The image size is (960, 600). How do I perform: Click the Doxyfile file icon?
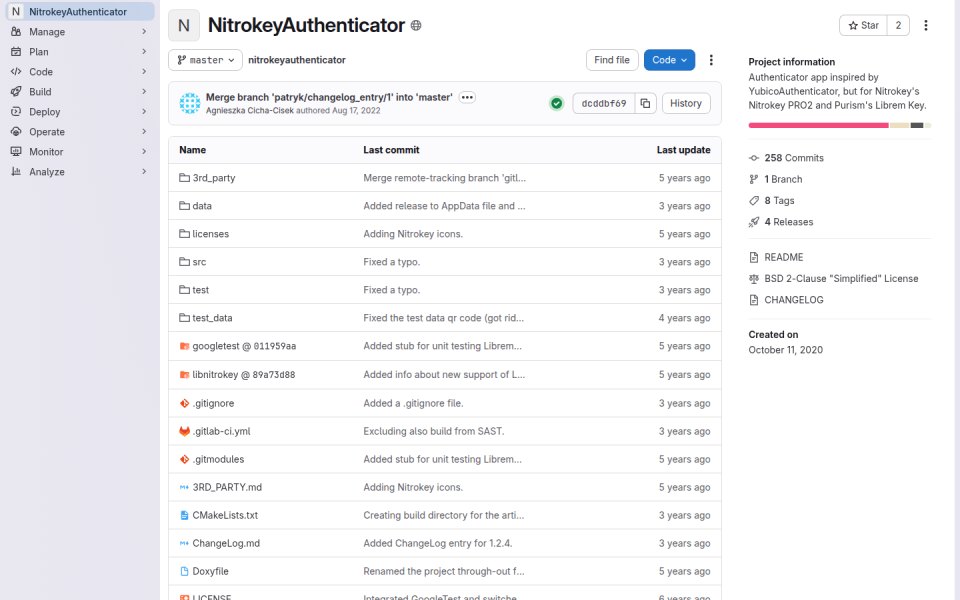[184, 571]
